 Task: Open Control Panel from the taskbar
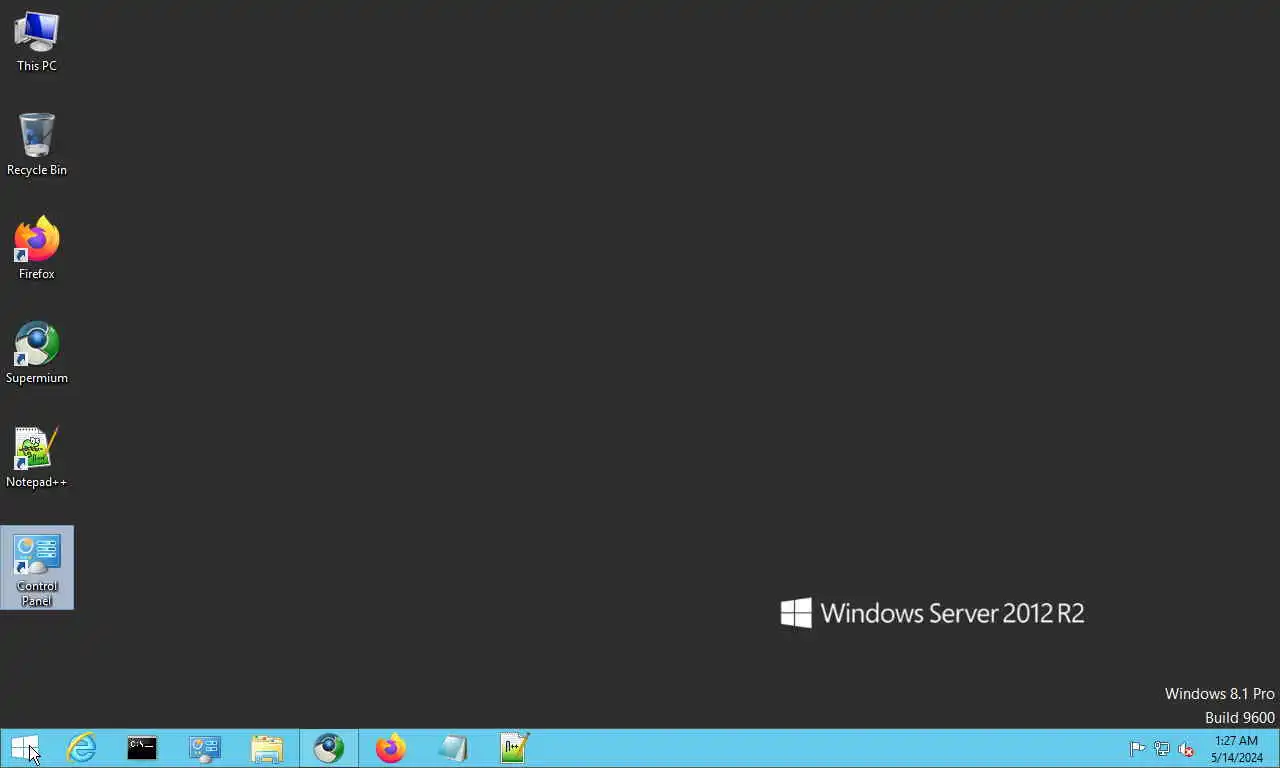click(205, 748)
